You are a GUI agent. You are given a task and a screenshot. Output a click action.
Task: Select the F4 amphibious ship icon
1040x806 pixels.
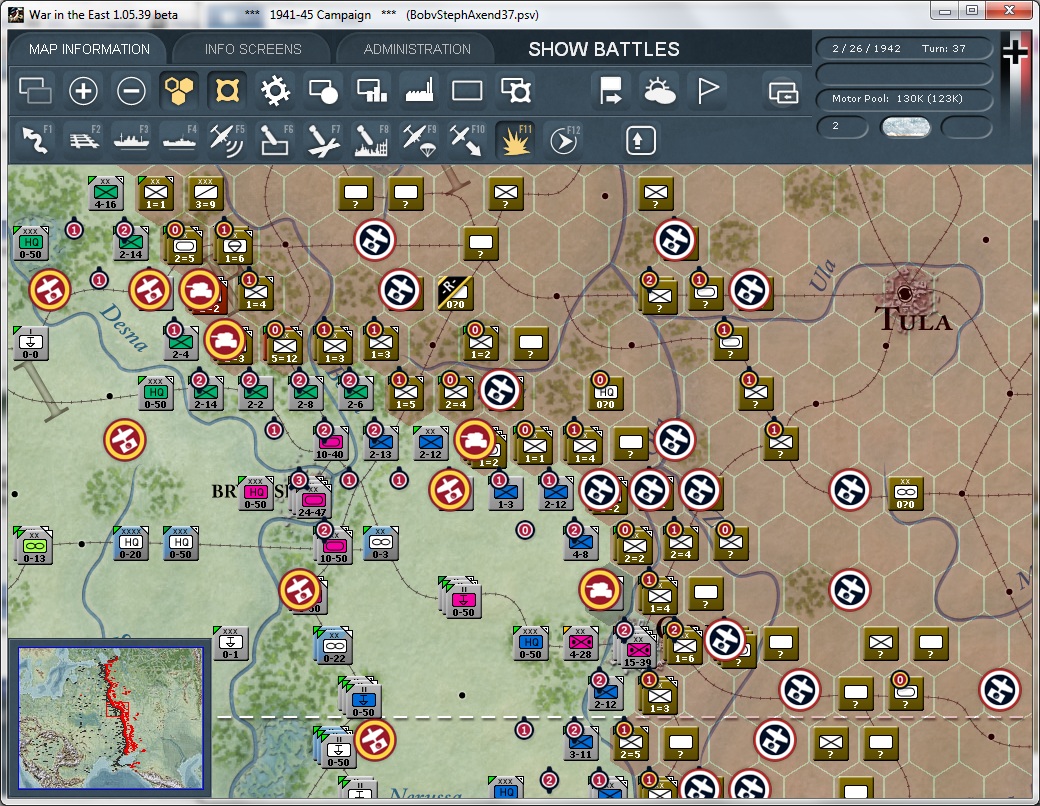coord(179,140)
